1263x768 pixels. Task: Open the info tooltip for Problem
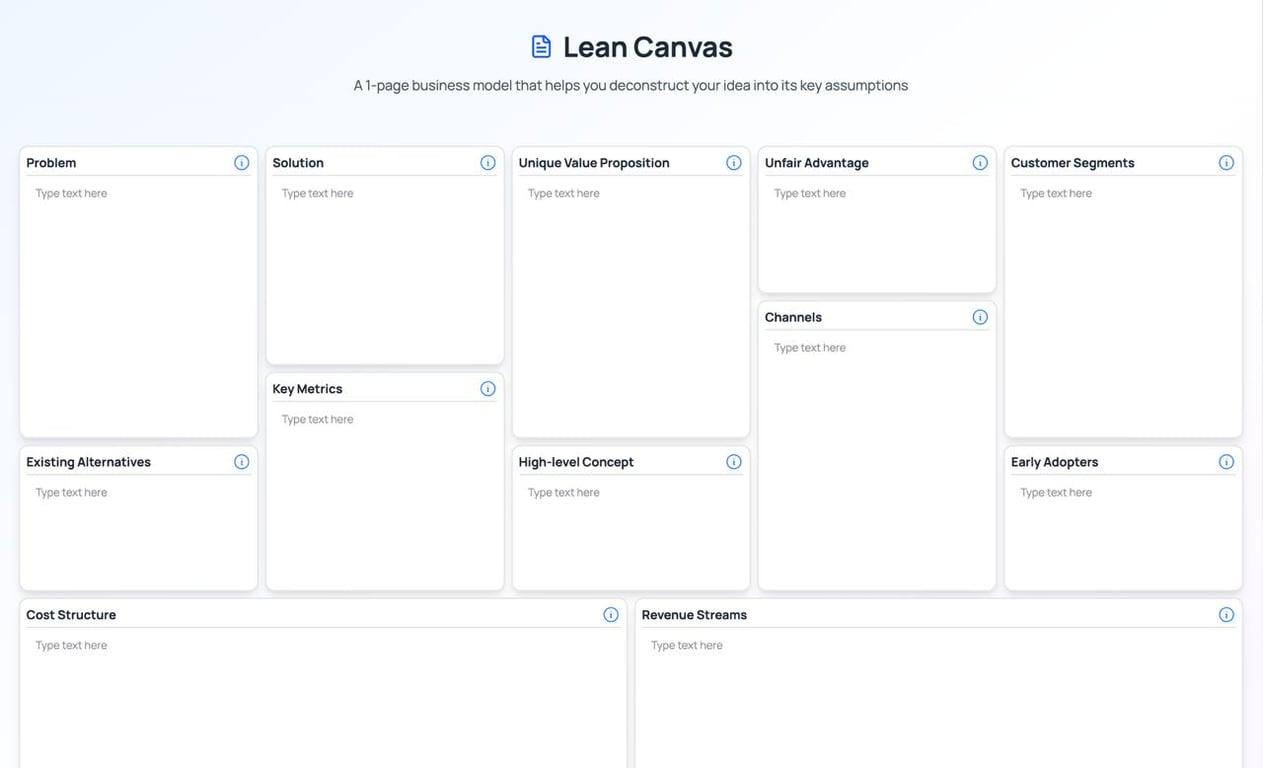coord(241,160)
